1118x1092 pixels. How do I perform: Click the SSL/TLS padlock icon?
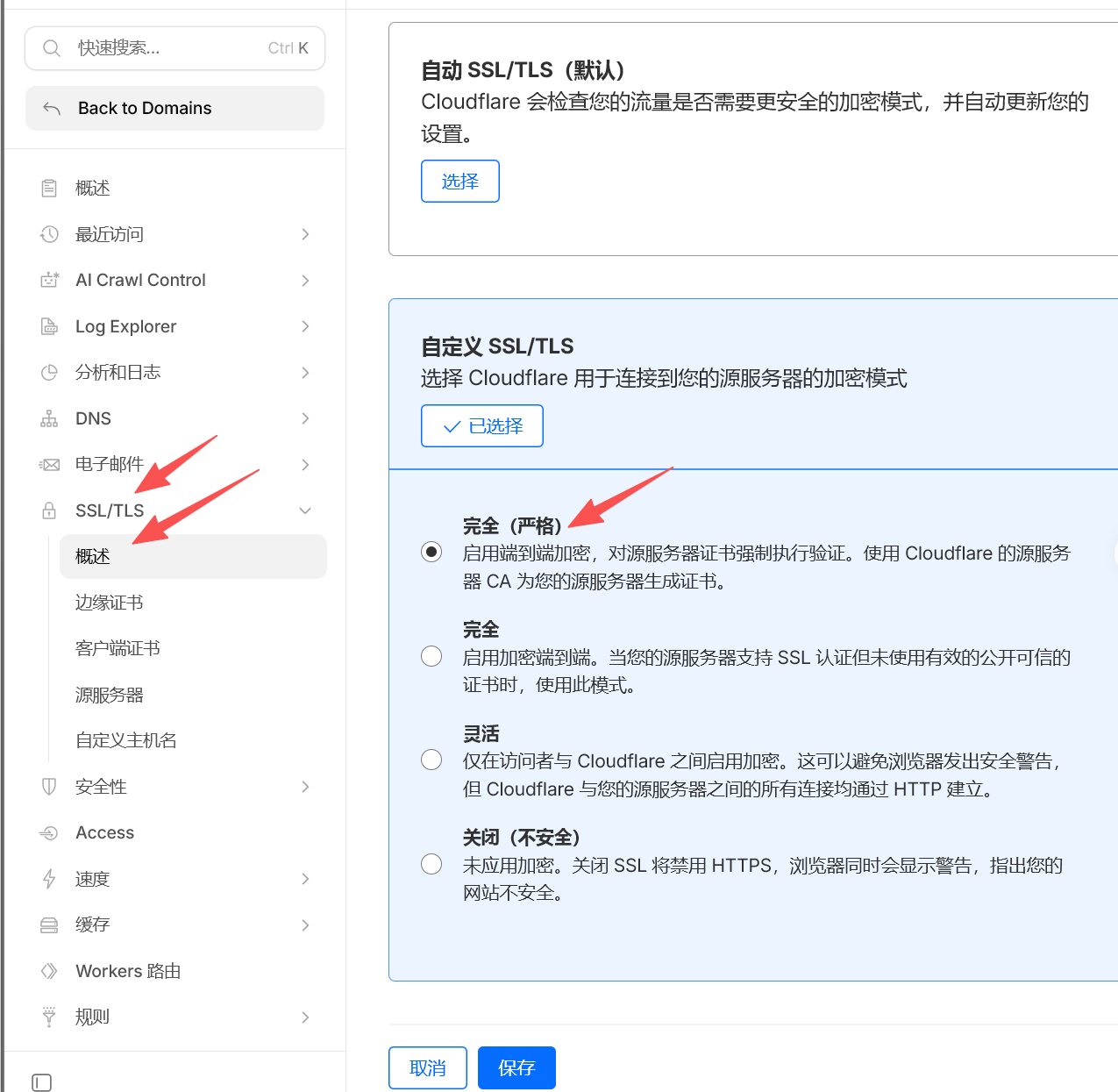pyautogui.click(x=49, y=510)
